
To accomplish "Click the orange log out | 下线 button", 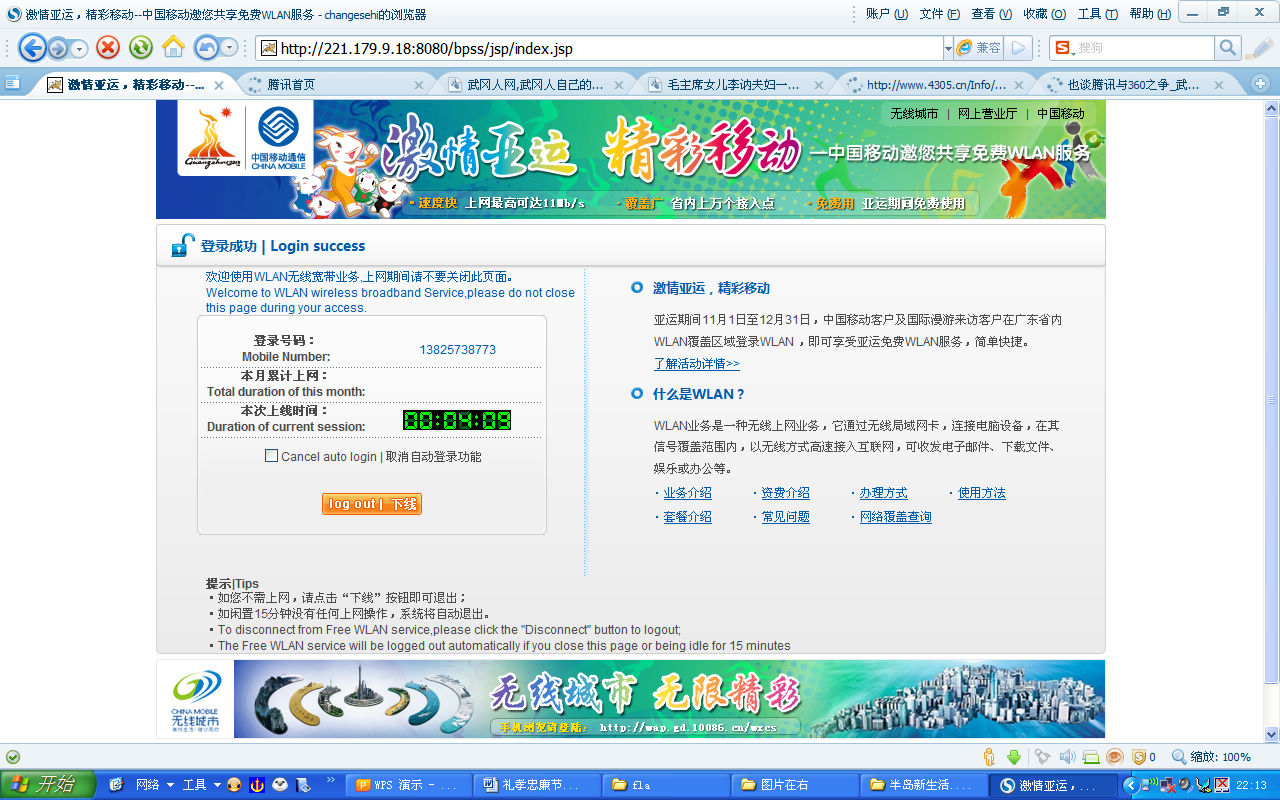I will point(372,504).
